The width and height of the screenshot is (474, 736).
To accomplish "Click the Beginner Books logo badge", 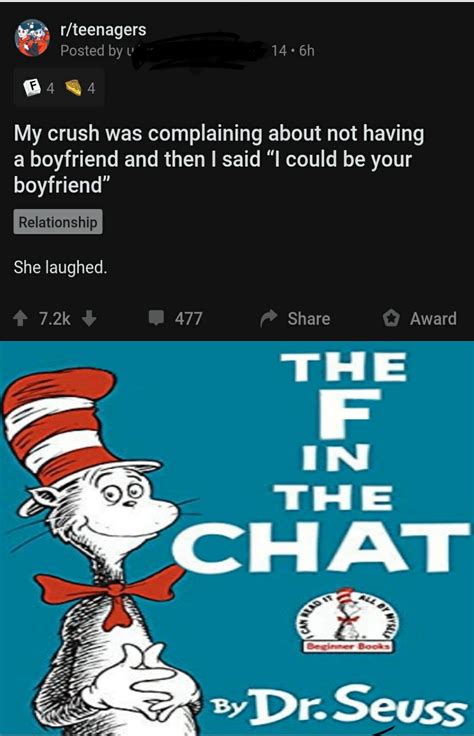I will pyautogui.click(x=347, y=620).
